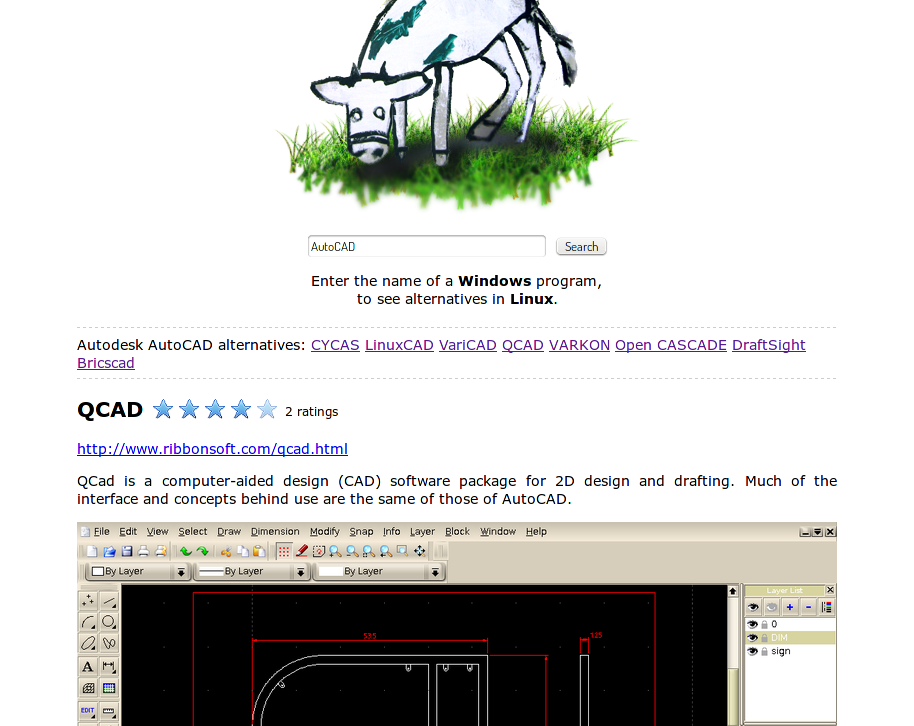Open the line type By Layer dropdown
Viewport: 914px width, 726px height.
pos(379,571)
